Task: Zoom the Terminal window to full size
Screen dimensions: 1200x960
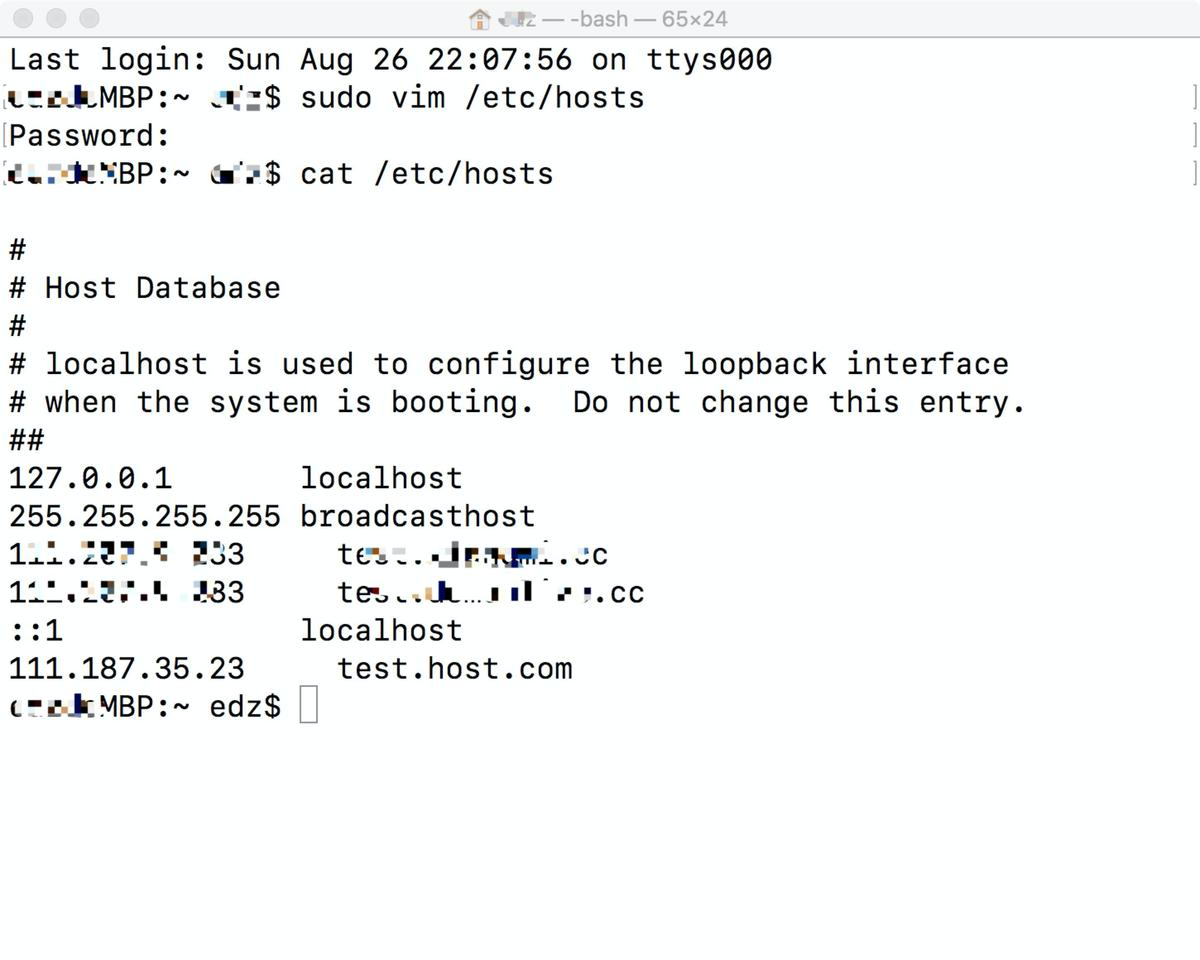Action: pyautogui.click(x=89, y=18)
